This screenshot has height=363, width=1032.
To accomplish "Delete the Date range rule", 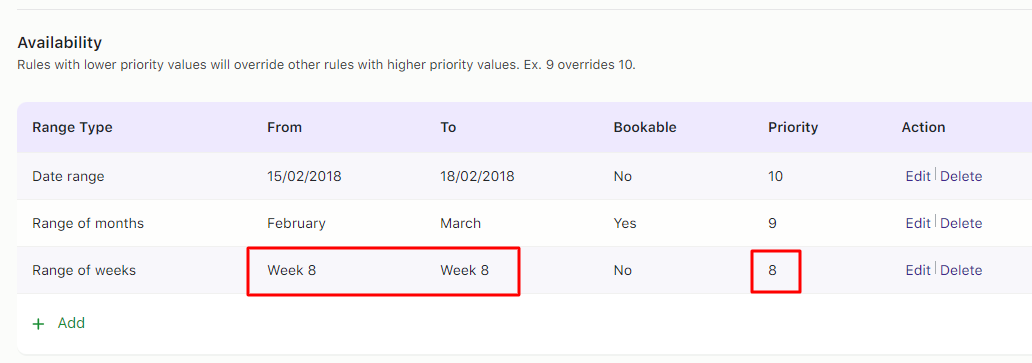I will coord(961,176).
